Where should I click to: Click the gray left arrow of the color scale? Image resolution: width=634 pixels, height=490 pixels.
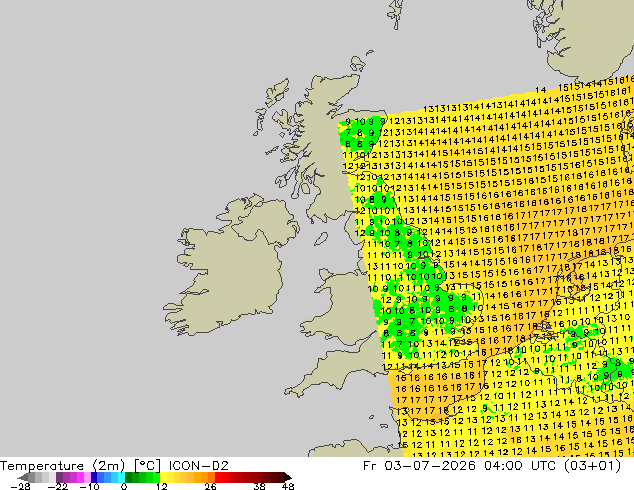(x=23, y=477)
